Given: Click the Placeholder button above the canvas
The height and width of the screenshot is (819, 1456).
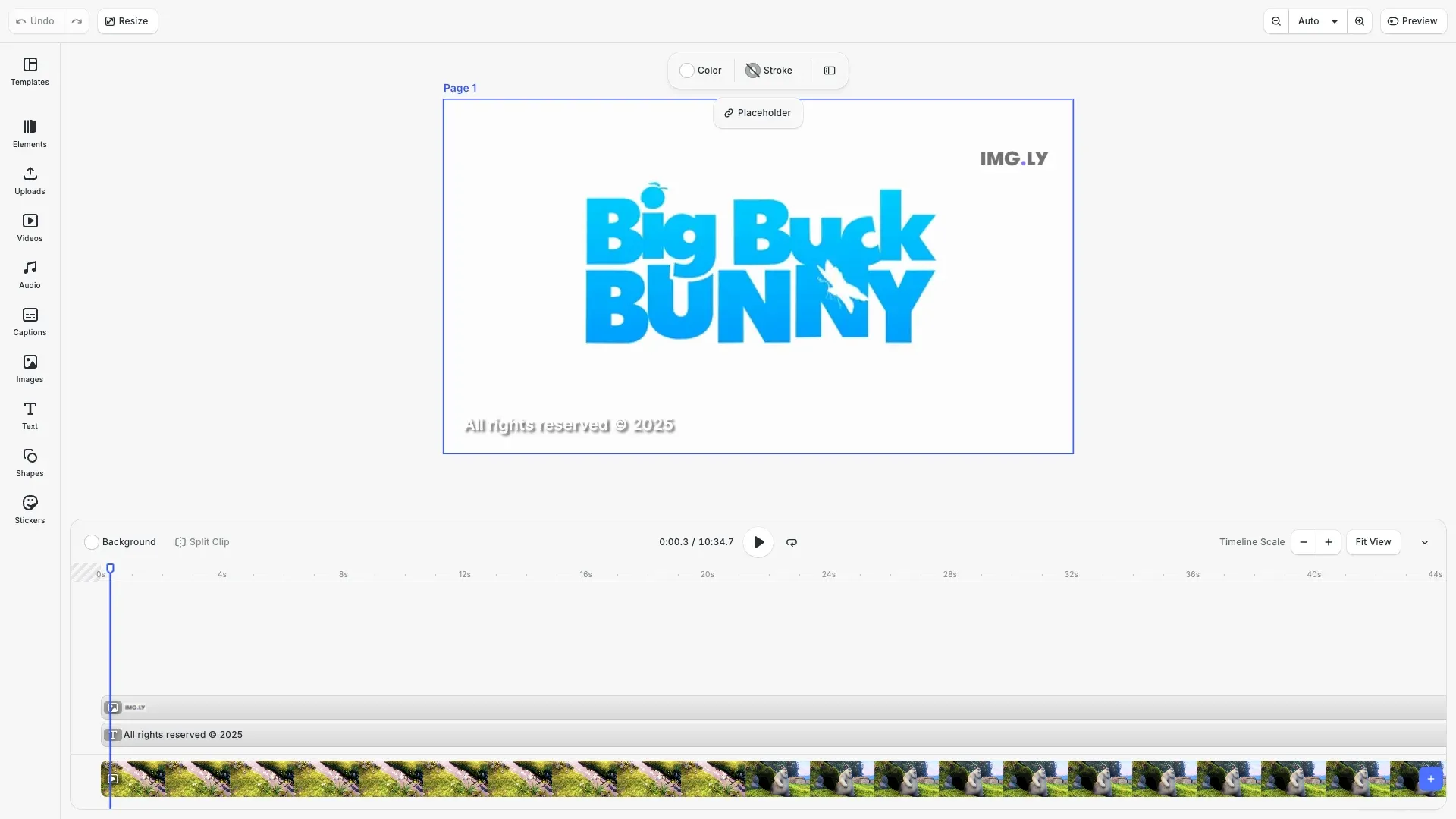Looking at the screenshot, I should (758, 112).
